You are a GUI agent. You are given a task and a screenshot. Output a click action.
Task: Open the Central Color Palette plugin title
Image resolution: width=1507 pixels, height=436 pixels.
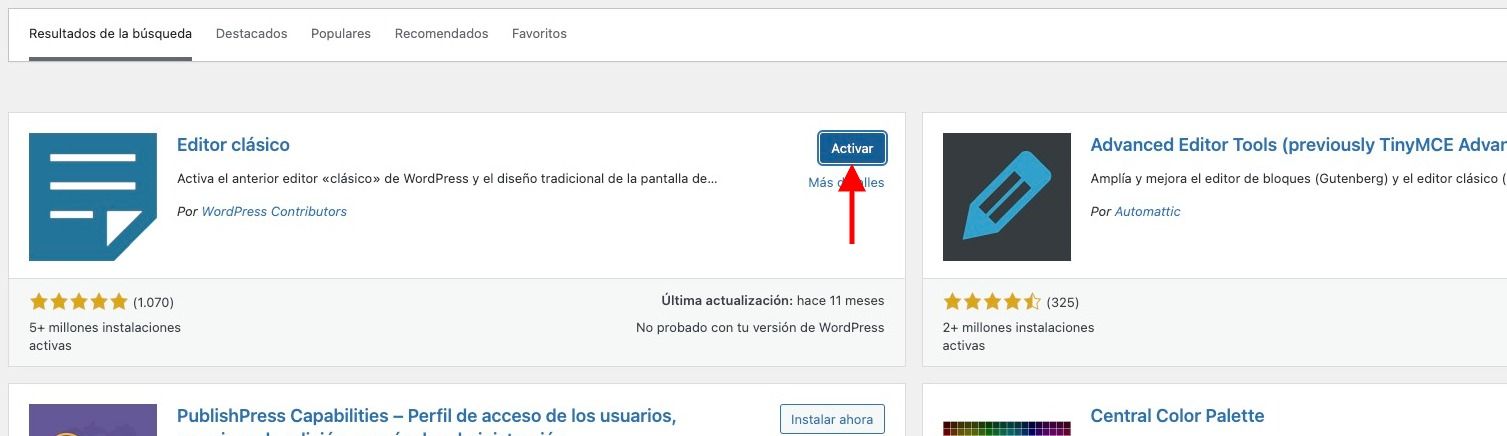pos(1177,416)
